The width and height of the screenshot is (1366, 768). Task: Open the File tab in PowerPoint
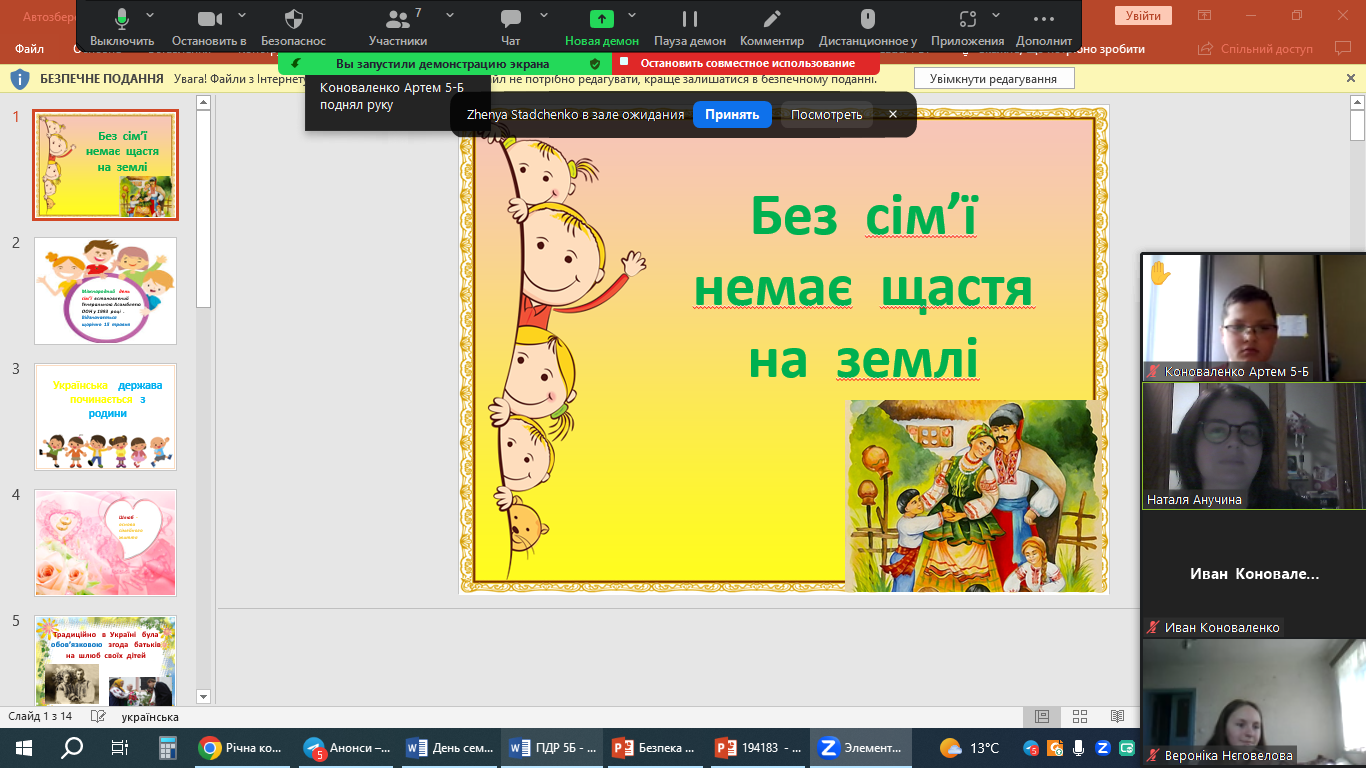tap(30, 49)
